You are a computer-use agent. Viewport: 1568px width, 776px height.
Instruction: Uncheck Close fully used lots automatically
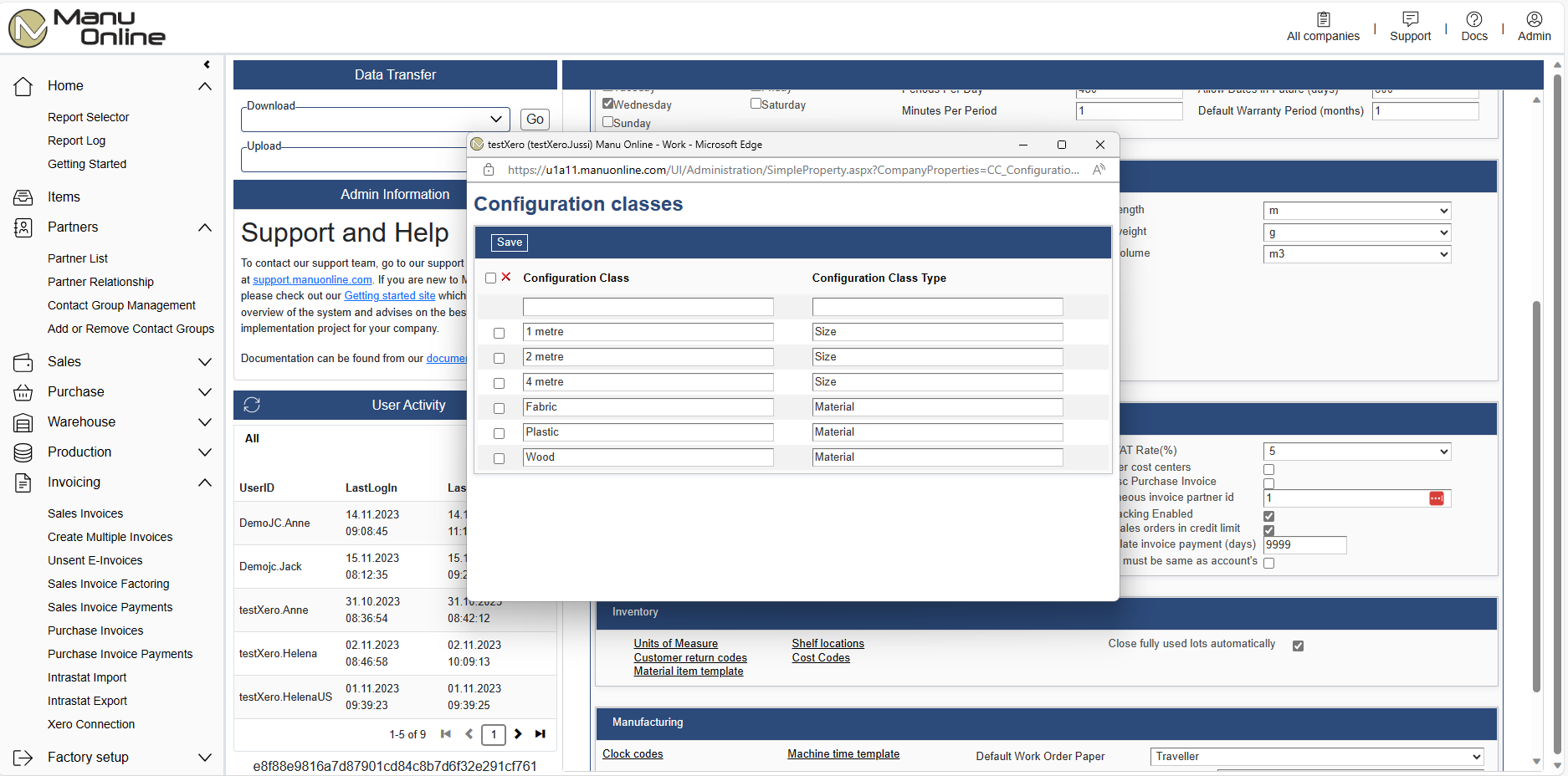(x=1298, y=646)
